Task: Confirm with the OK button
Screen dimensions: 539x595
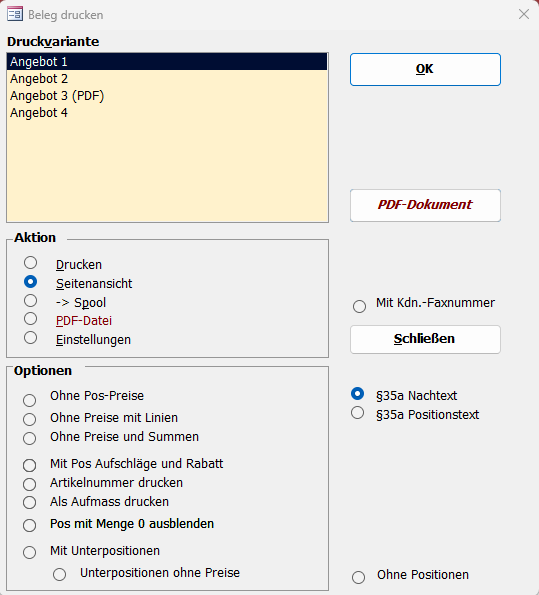Action: click(x=425, y=69)
